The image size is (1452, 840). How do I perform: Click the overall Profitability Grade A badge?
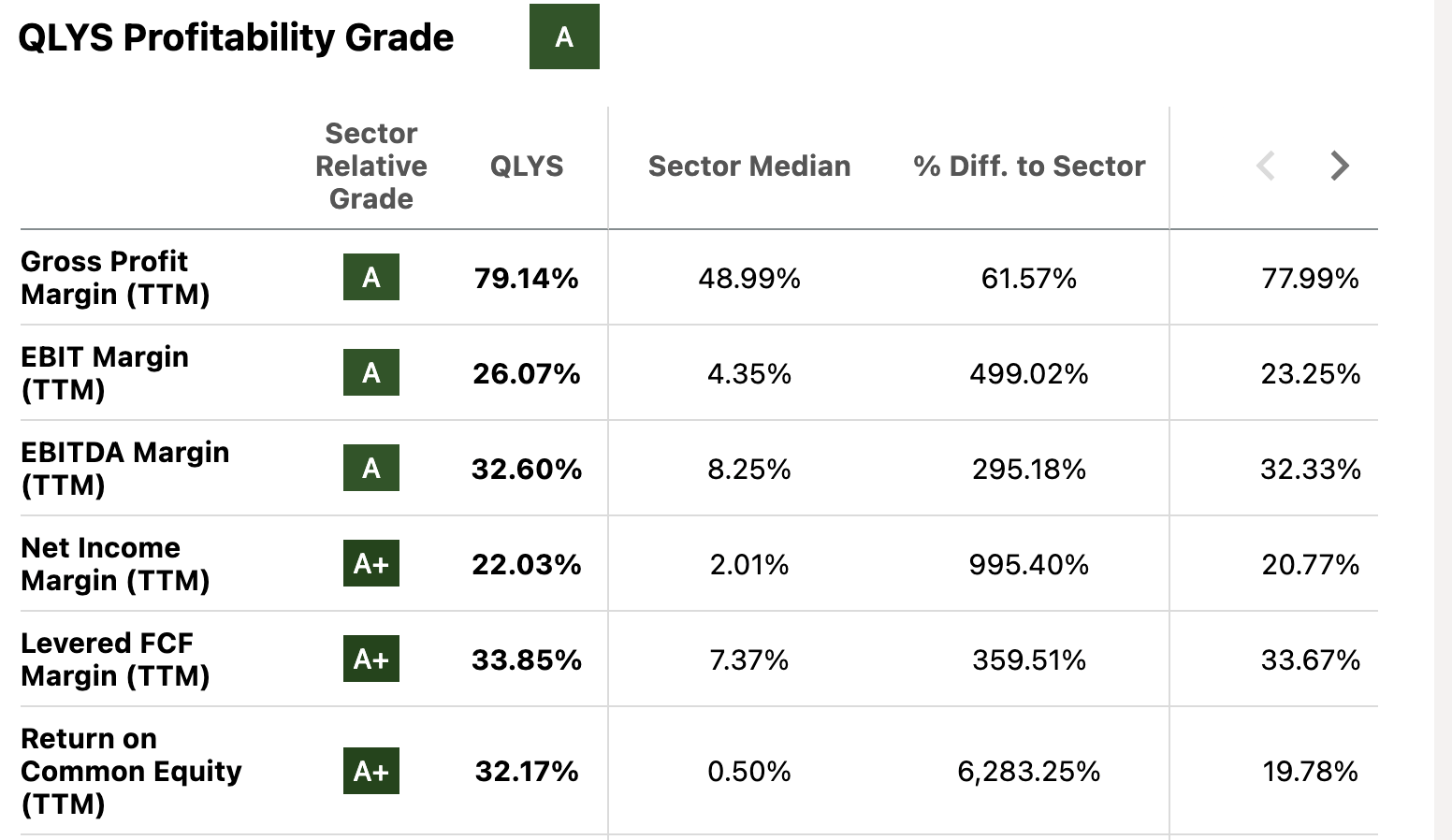point(564,37)
